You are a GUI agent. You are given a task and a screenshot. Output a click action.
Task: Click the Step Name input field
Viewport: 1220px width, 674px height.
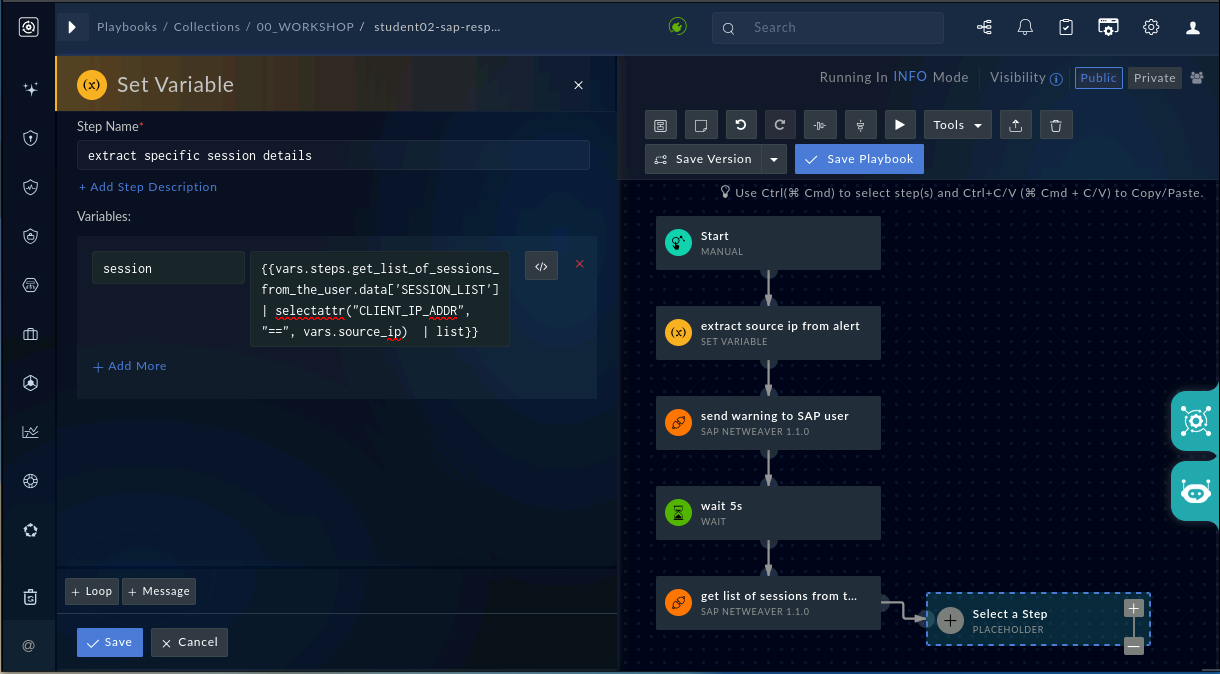tap(333, 155)
